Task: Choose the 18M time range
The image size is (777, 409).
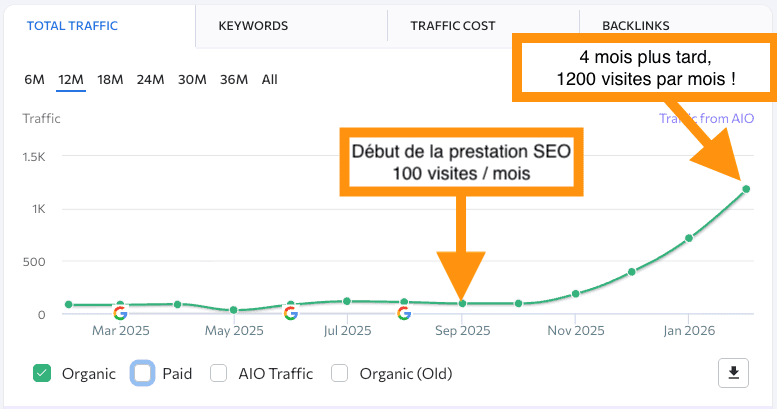Action: pyautogui.click(x=110, y=79)
